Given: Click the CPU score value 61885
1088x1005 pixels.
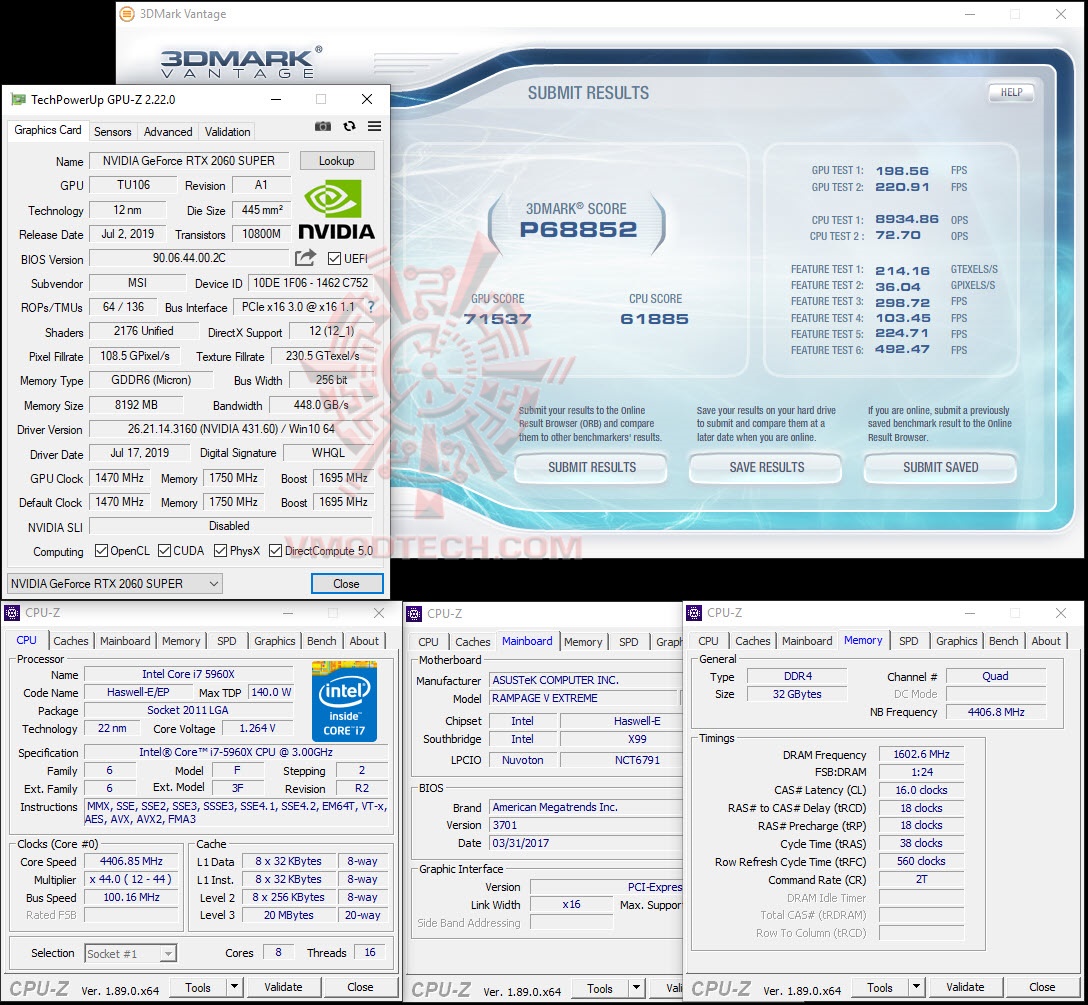Looking at the screenshot, I should click(x=654, y=319).
